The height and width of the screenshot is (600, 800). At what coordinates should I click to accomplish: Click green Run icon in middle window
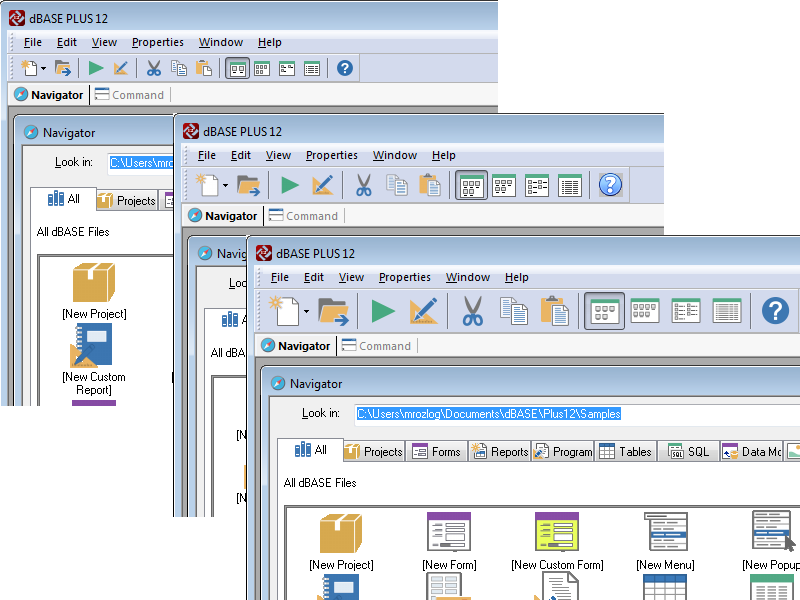tap(290, 185)
